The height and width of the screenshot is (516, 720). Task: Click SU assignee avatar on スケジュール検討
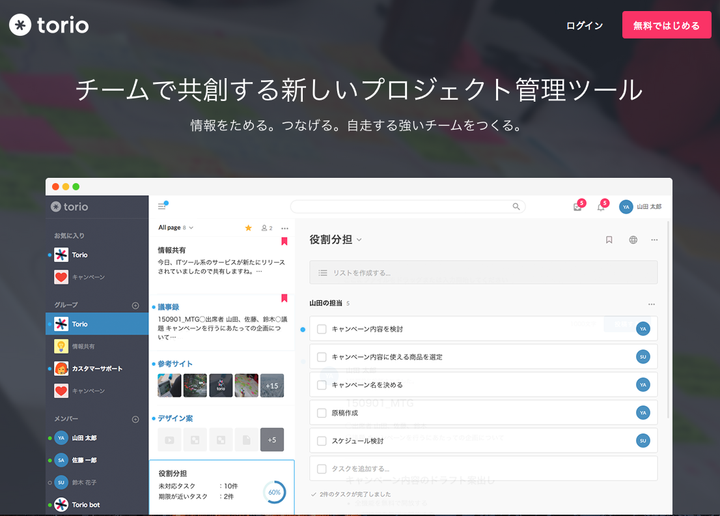(x=643, y=441)
